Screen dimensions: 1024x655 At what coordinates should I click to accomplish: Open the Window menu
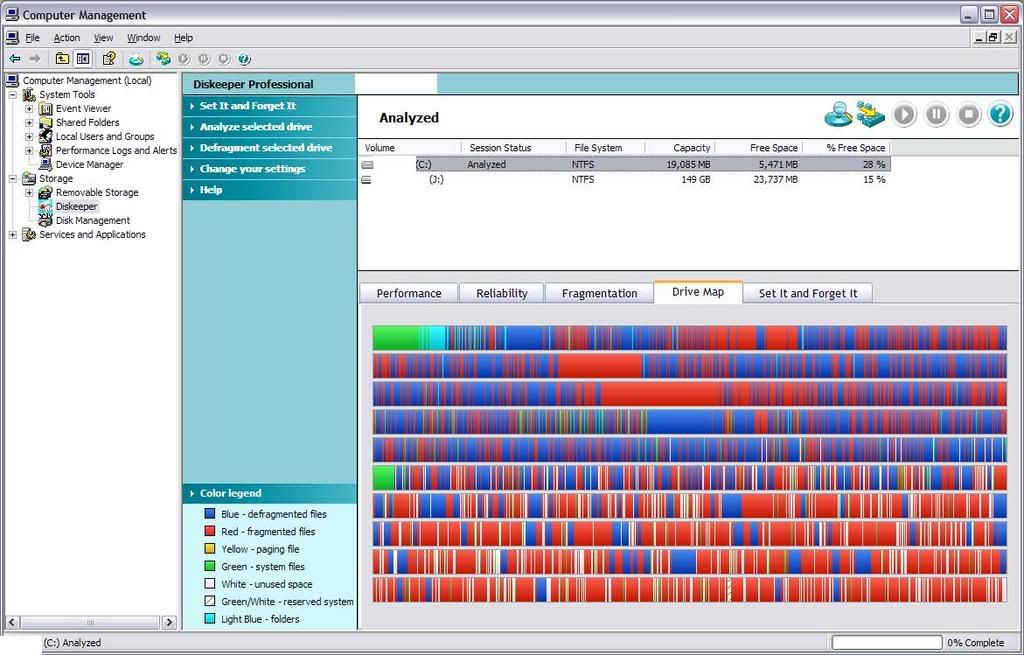tap(144, 38)
